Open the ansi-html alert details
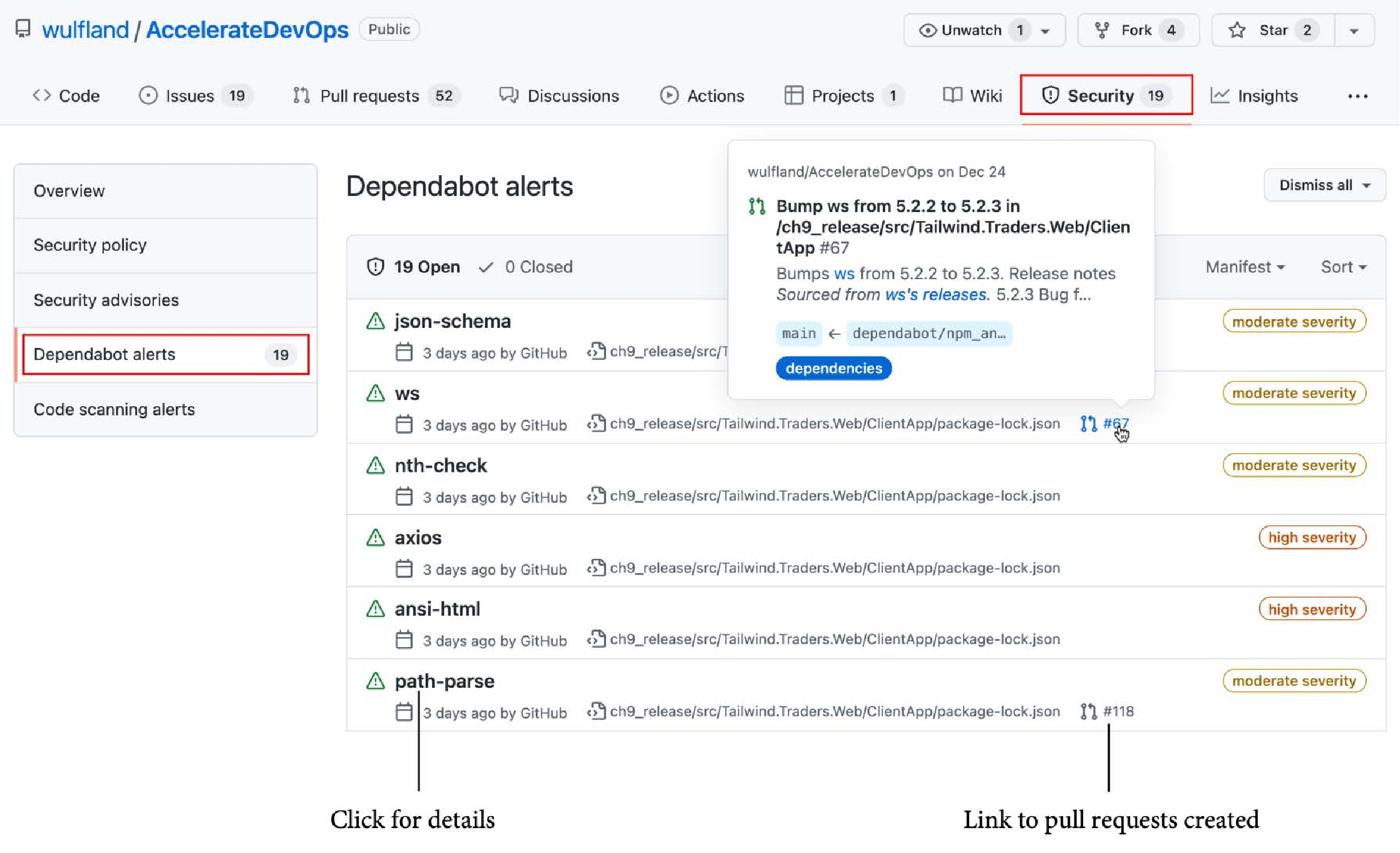The width and height of the screenshot is (1400, 853). [x=437, y=609]
